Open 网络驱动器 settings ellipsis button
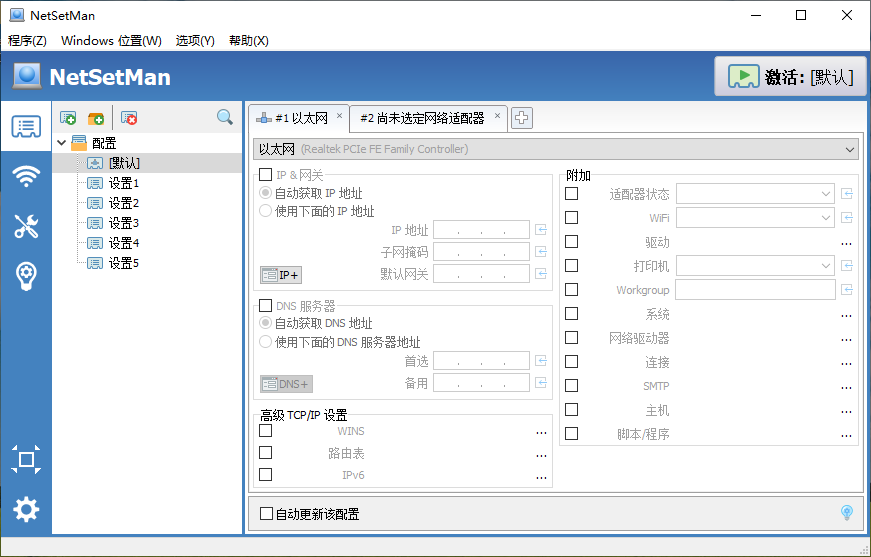Image resolution: width=871 pixels, height=557 pixels. pyautogui.click(x=846, y=339)
